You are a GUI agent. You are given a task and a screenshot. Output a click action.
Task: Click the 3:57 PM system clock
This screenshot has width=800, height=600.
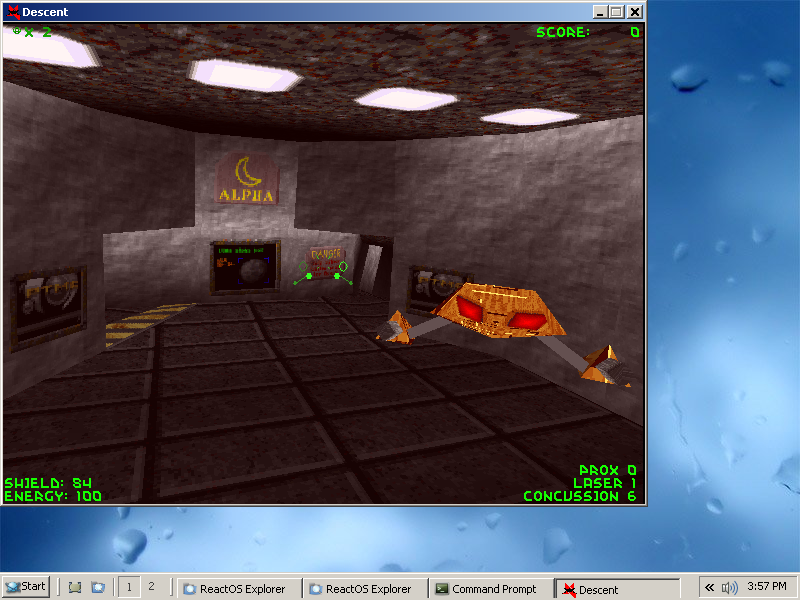click(x=766, y=588)
